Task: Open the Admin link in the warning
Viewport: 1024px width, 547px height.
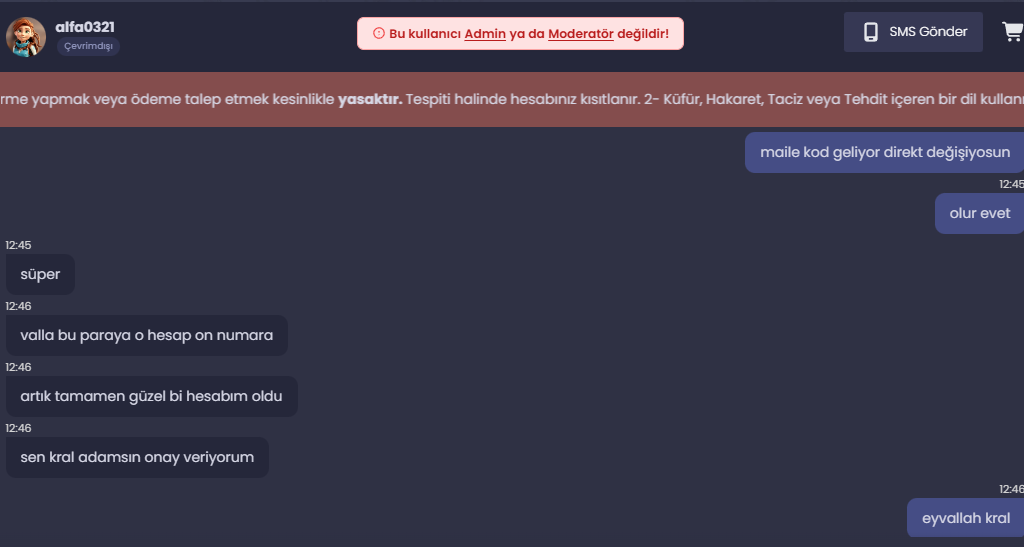Action: (x=485, y=34)
